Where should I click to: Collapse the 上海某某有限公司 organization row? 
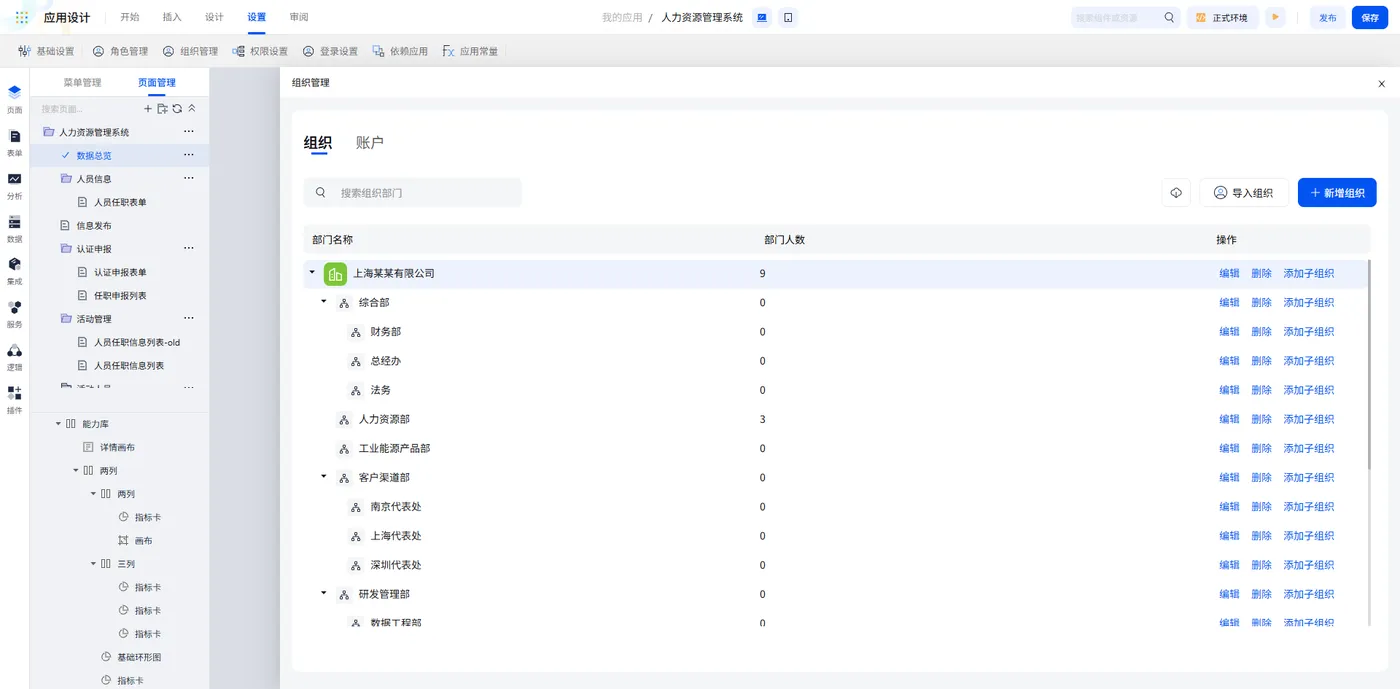tap(312, 272)
